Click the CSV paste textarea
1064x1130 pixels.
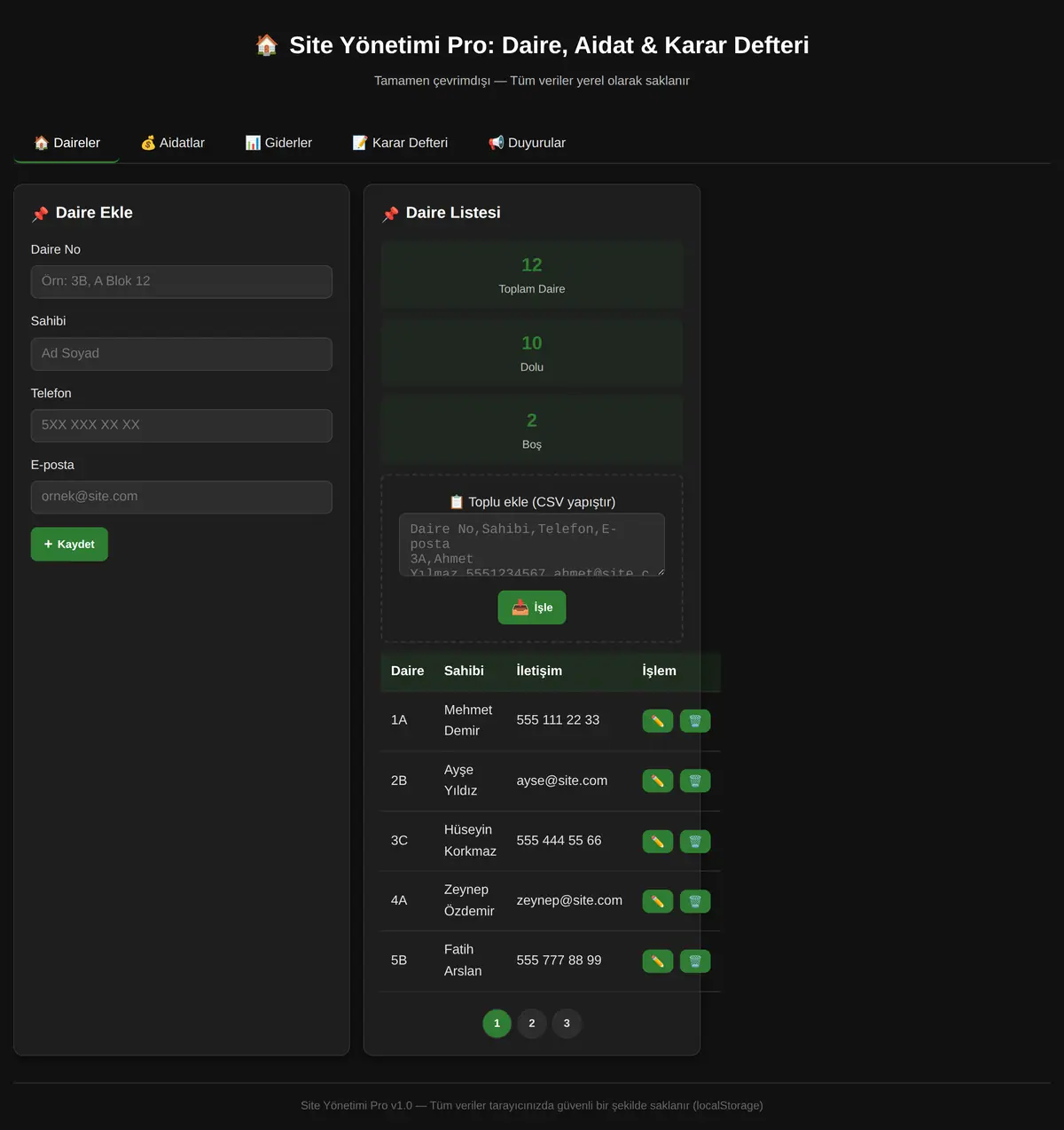(532, 545)
